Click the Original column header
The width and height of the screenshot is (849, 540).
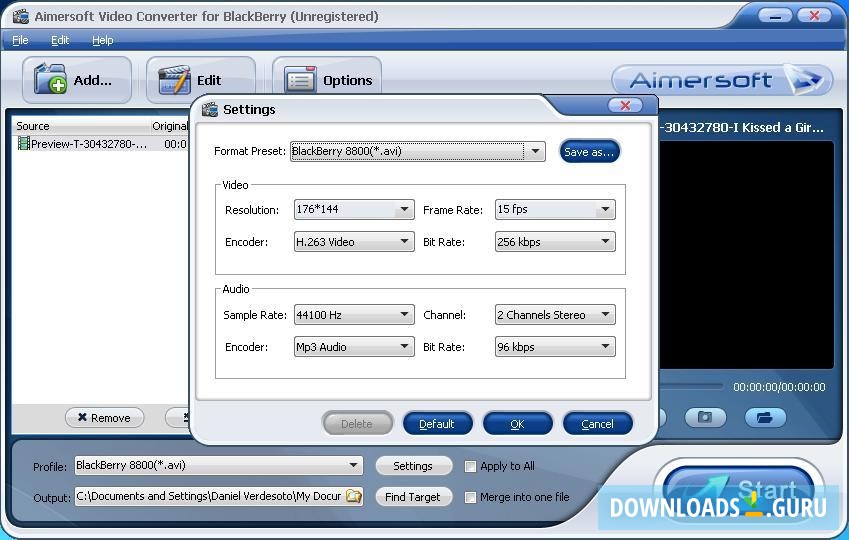pyautogui.click(x=169, y=126)
